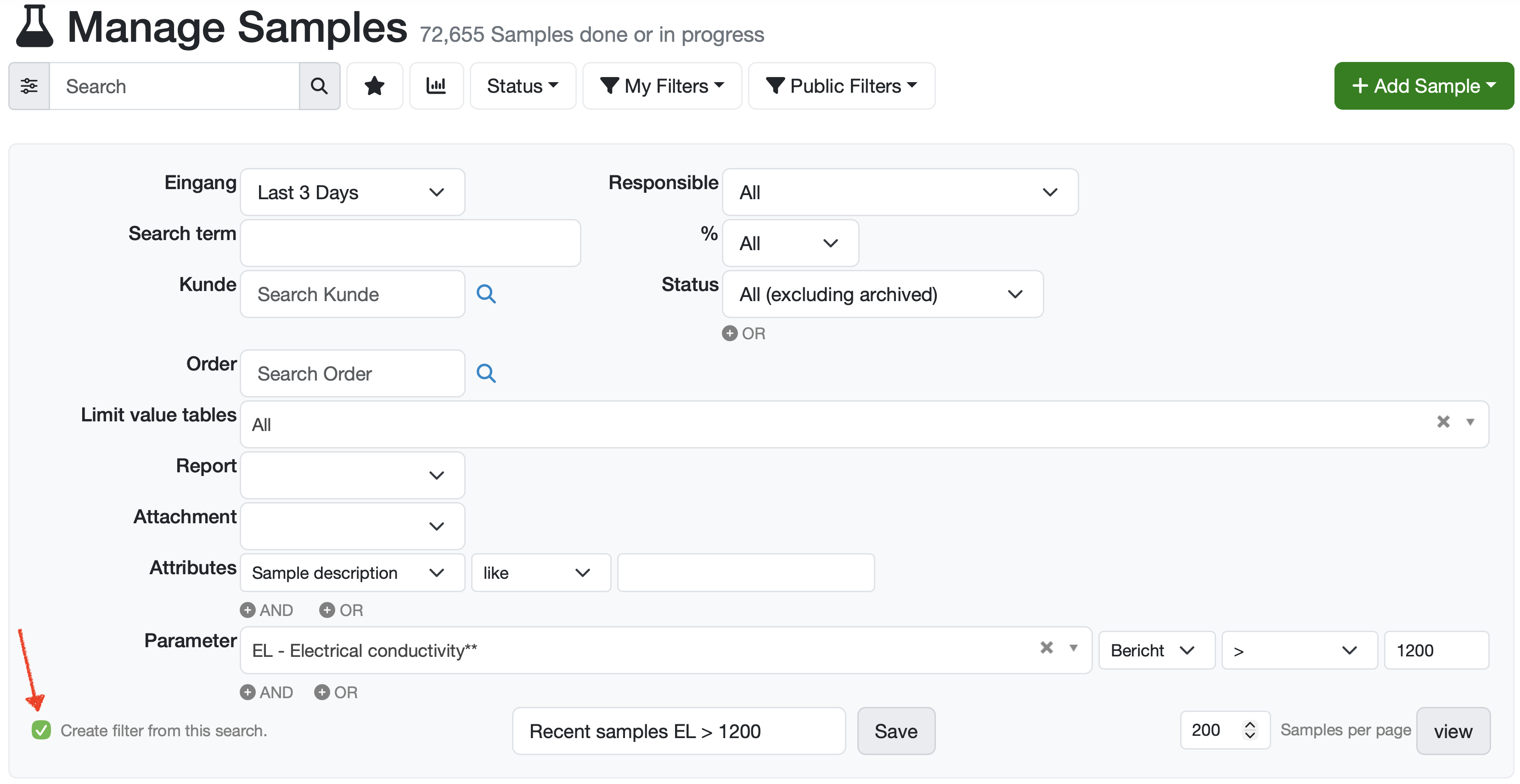1520x784 pixels.
Task: Click the green Add Sample button
Action: pyautogui.click(x=1423, y=86)
